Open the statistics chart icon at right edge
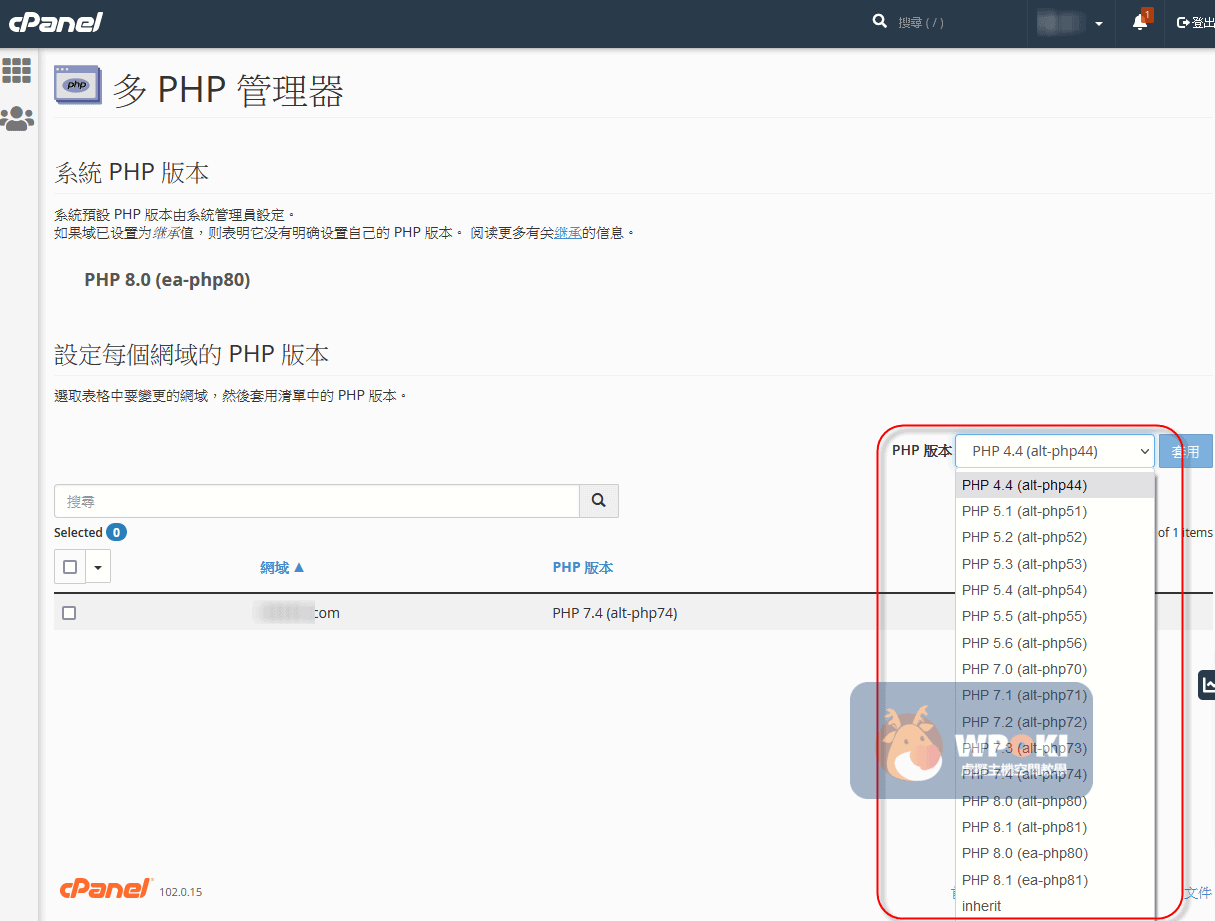Viewport: 1215px width, 921px height. pyautogui.click(x=1207, y=685)
